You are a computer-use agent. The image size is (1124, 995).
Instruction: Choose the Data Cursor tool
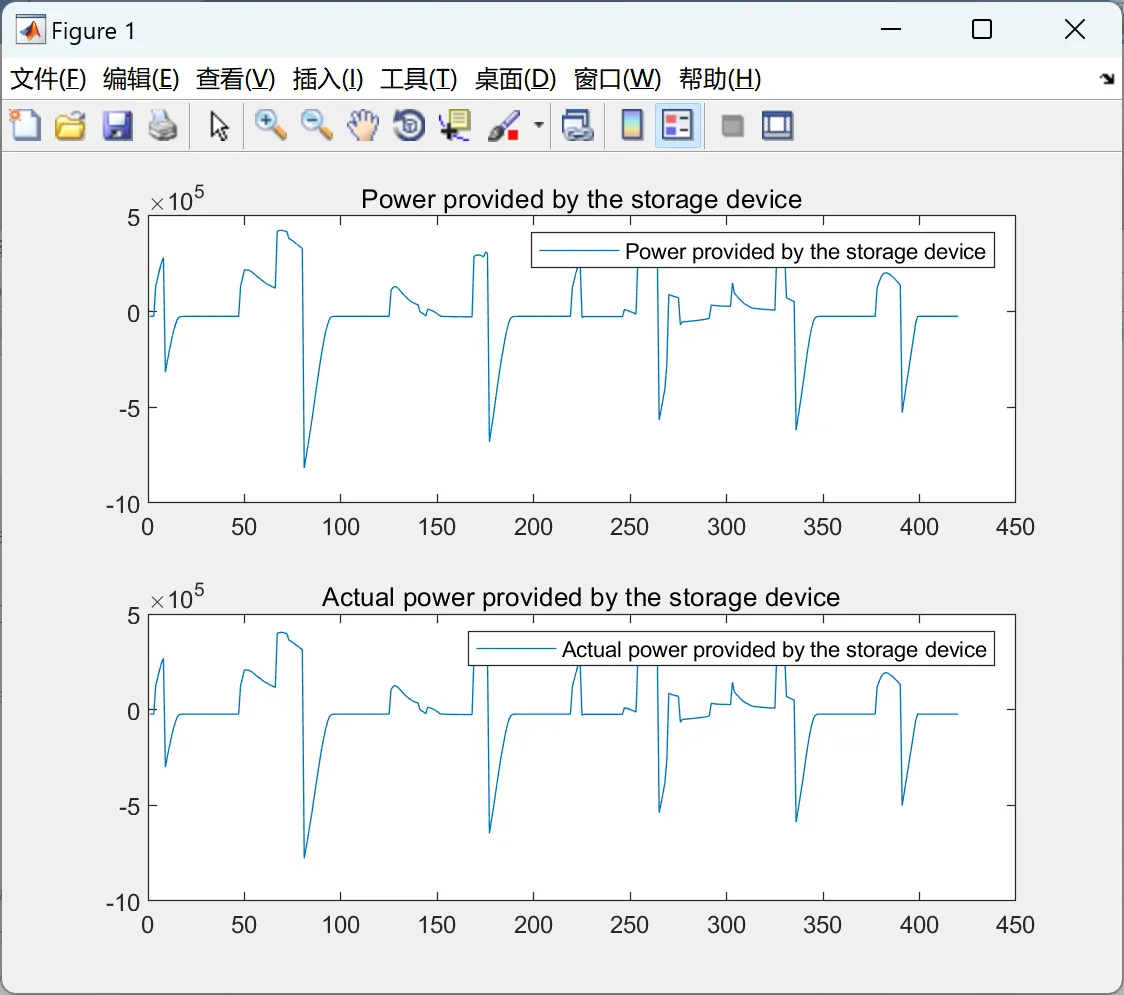pos(455,125)
